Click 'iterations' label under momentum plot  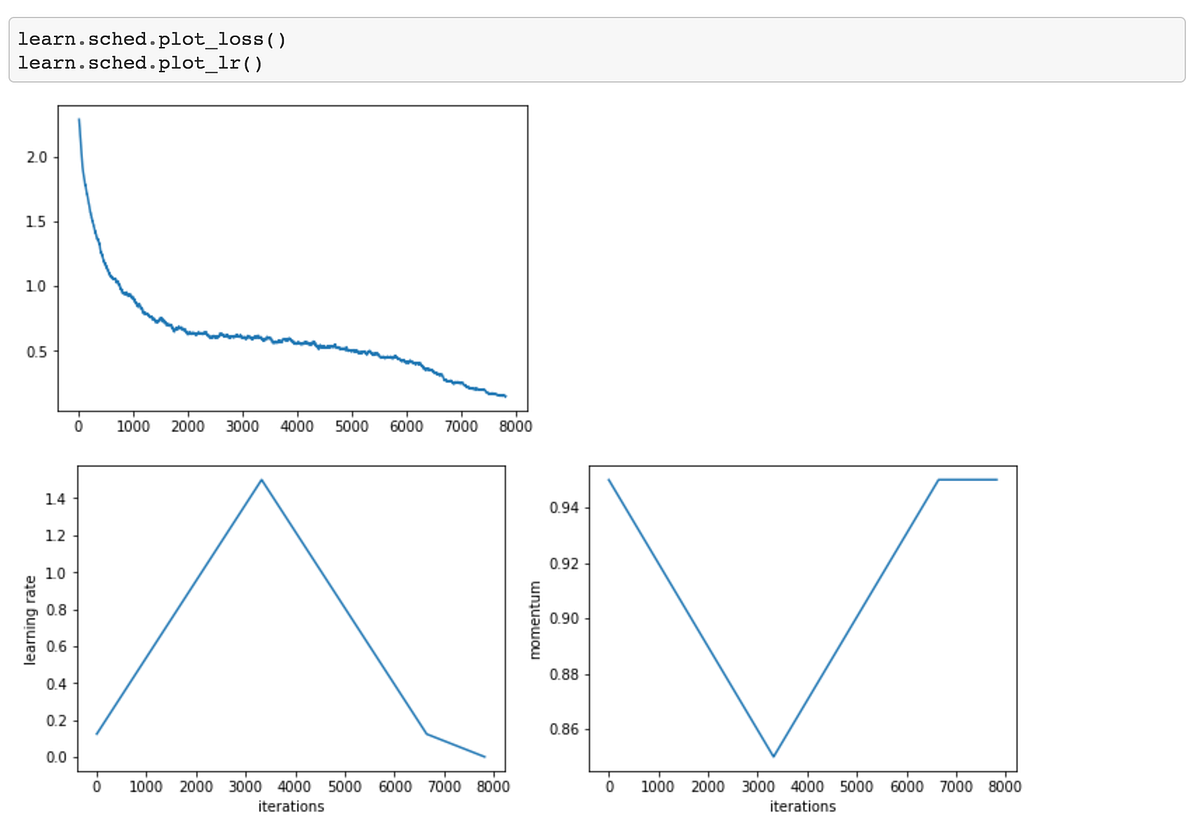pyautogui.click(x=803, y=806)
